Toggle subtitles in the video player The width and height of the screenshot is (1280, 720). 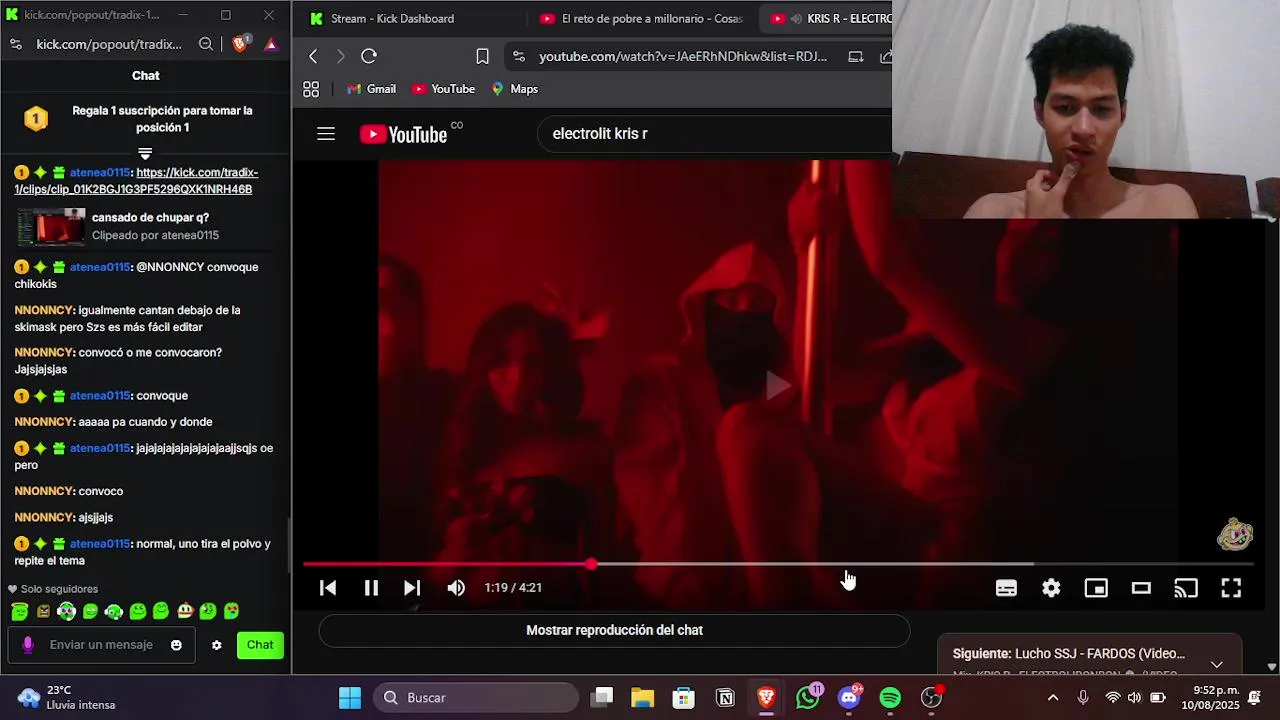pyautogui.click(x=1006, y=588)
